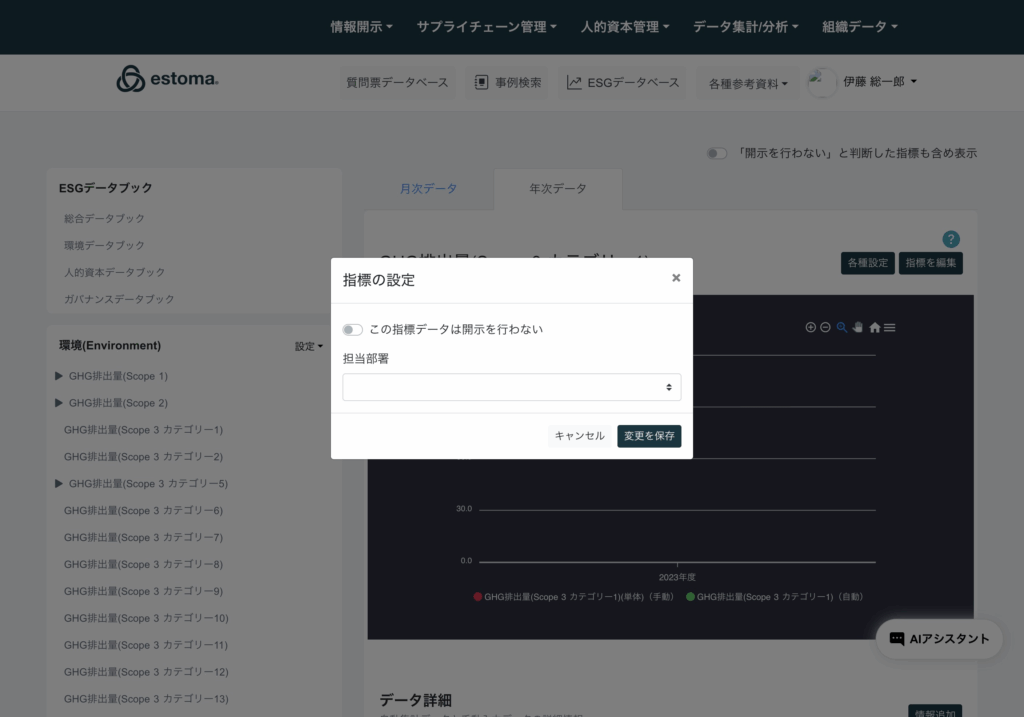Toggle この指標データは開示を行わない switch
The image size is (1024, 717).
tap(352, 329)
